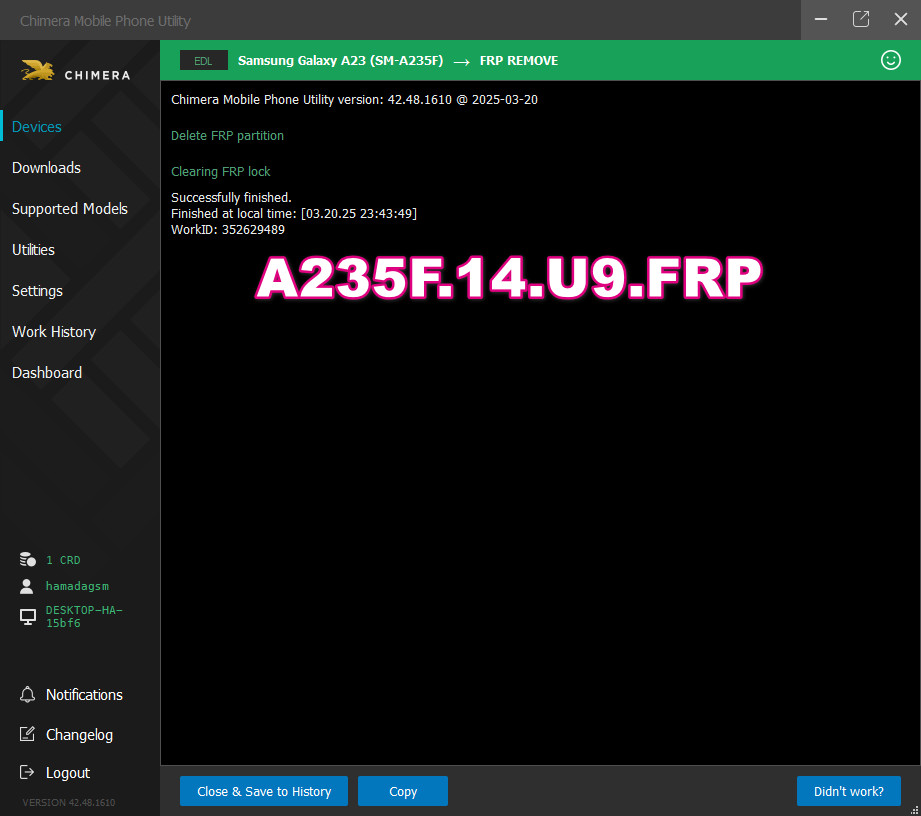Click the pop-out window icon in title bar
The width and height of the screenshot is (921, 816).
(x=861, y=19)
